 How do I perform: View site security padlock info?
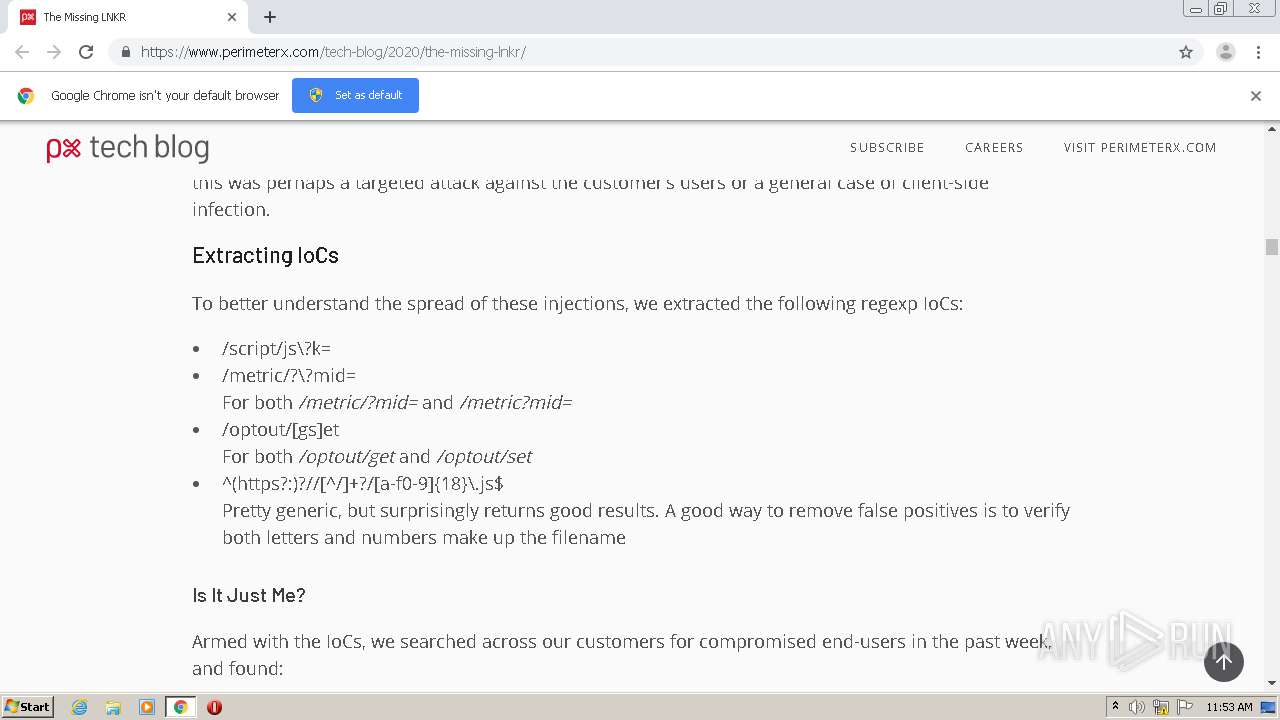tap(125, 52)
